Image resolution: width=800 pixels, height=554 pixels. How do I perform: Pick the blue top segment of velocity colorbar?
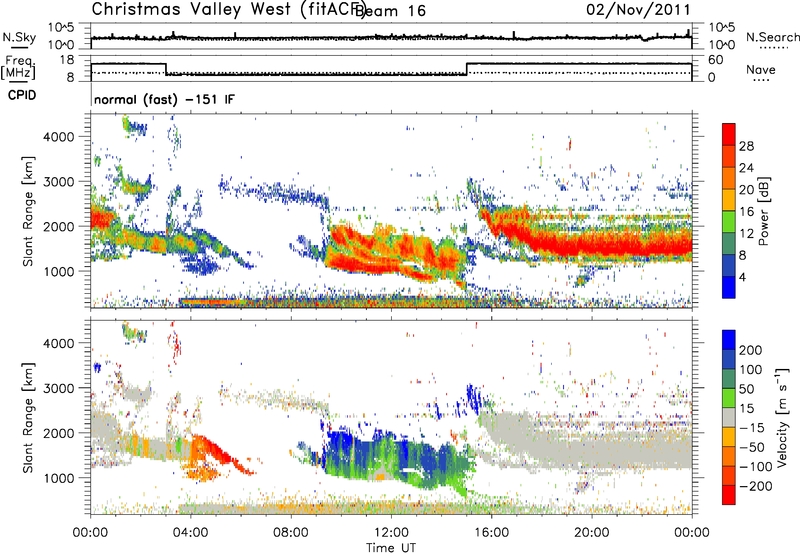(x=729, y=340)
